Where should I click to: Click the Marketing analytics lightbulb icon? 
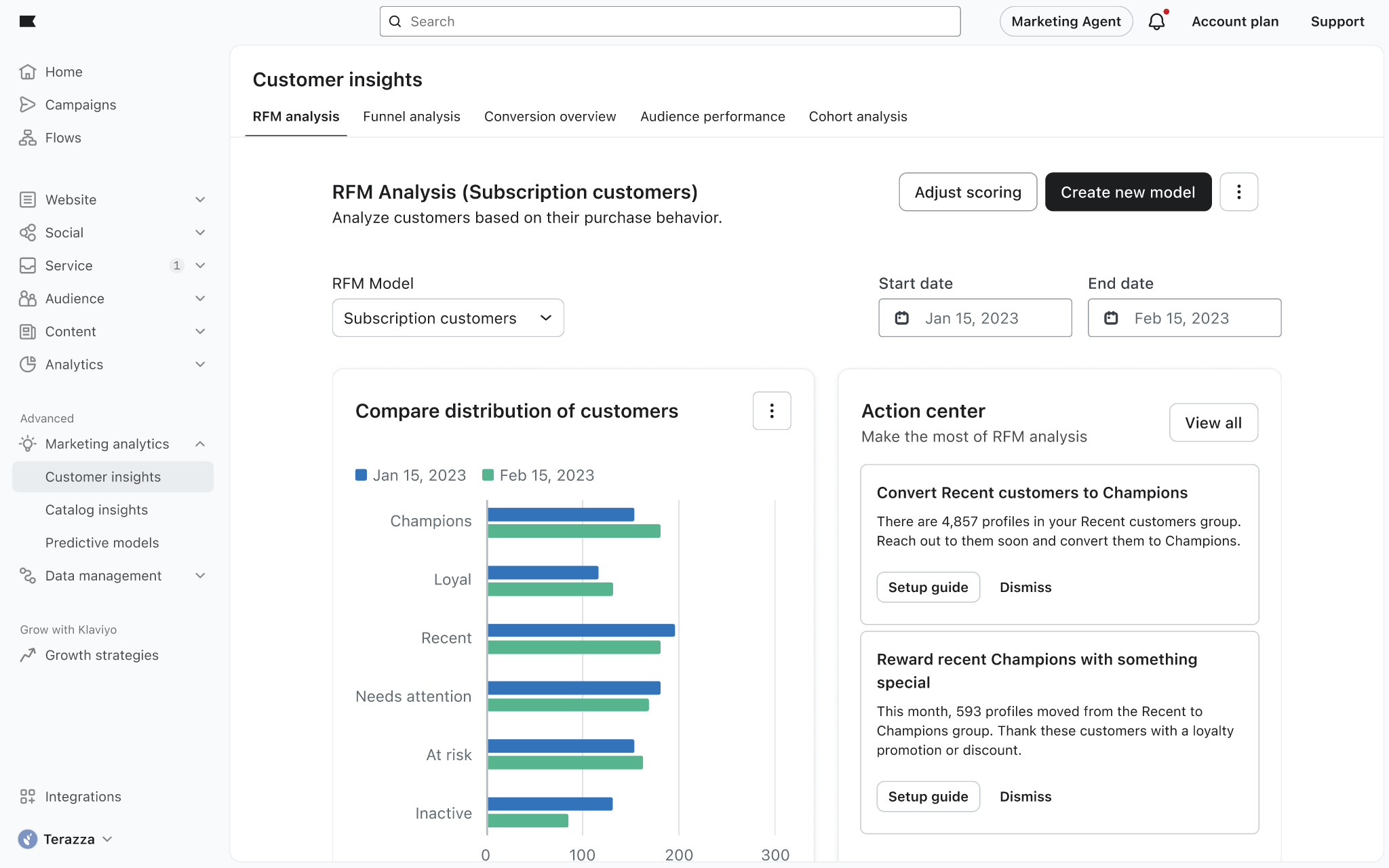[x=28, y=443]
